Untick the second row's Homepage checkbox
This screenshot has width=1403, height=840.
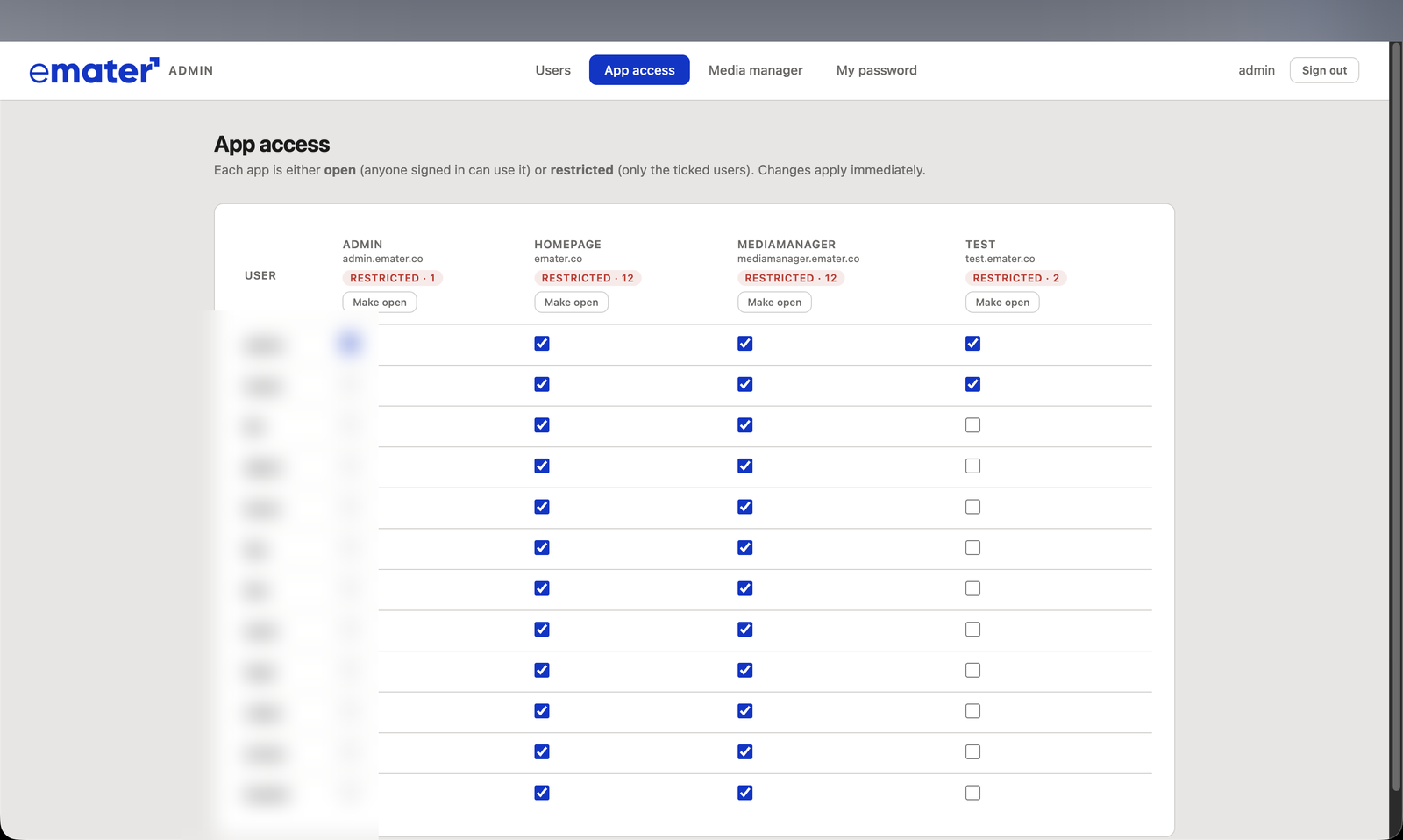coord(542,384)
